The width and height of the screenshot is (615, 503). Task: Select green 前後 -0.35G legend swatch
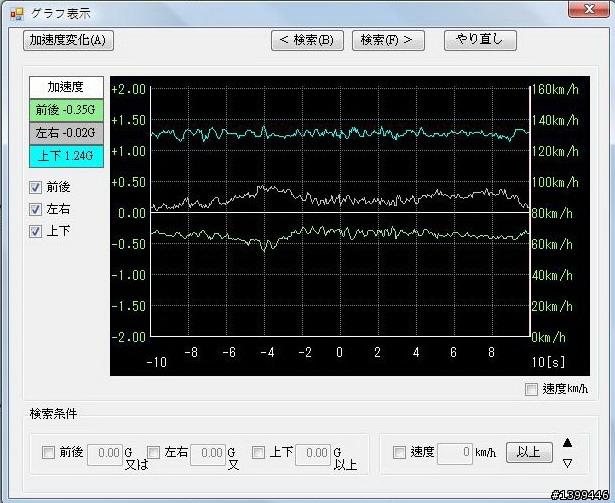point(66,110)
